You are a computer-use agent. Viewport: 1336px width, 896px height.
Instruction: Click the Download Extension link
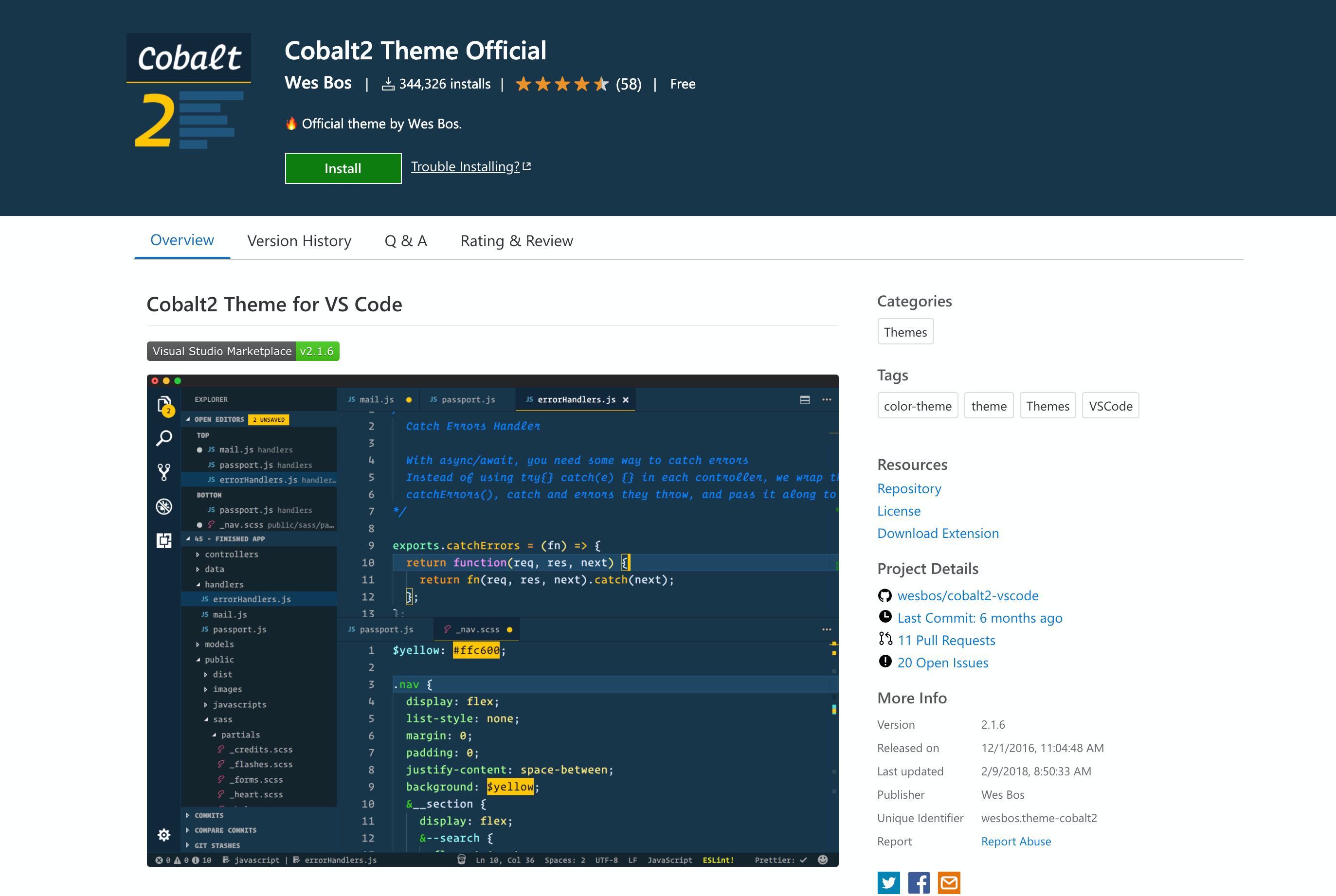point(938,533)
